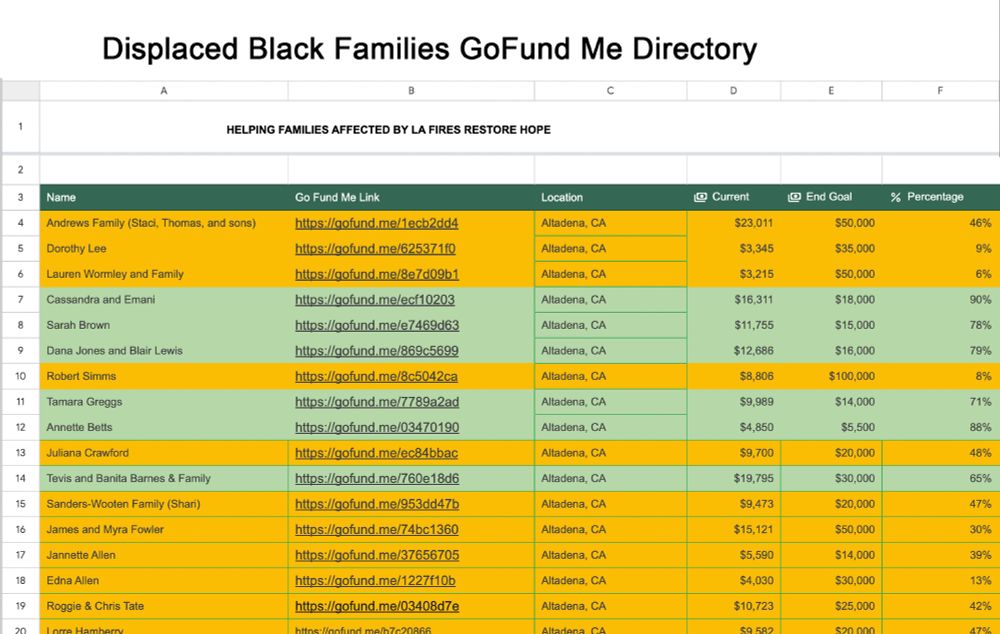Select row 14 header
The image size is (1000, 634).
pyautogui.click(x=20, y=478)
